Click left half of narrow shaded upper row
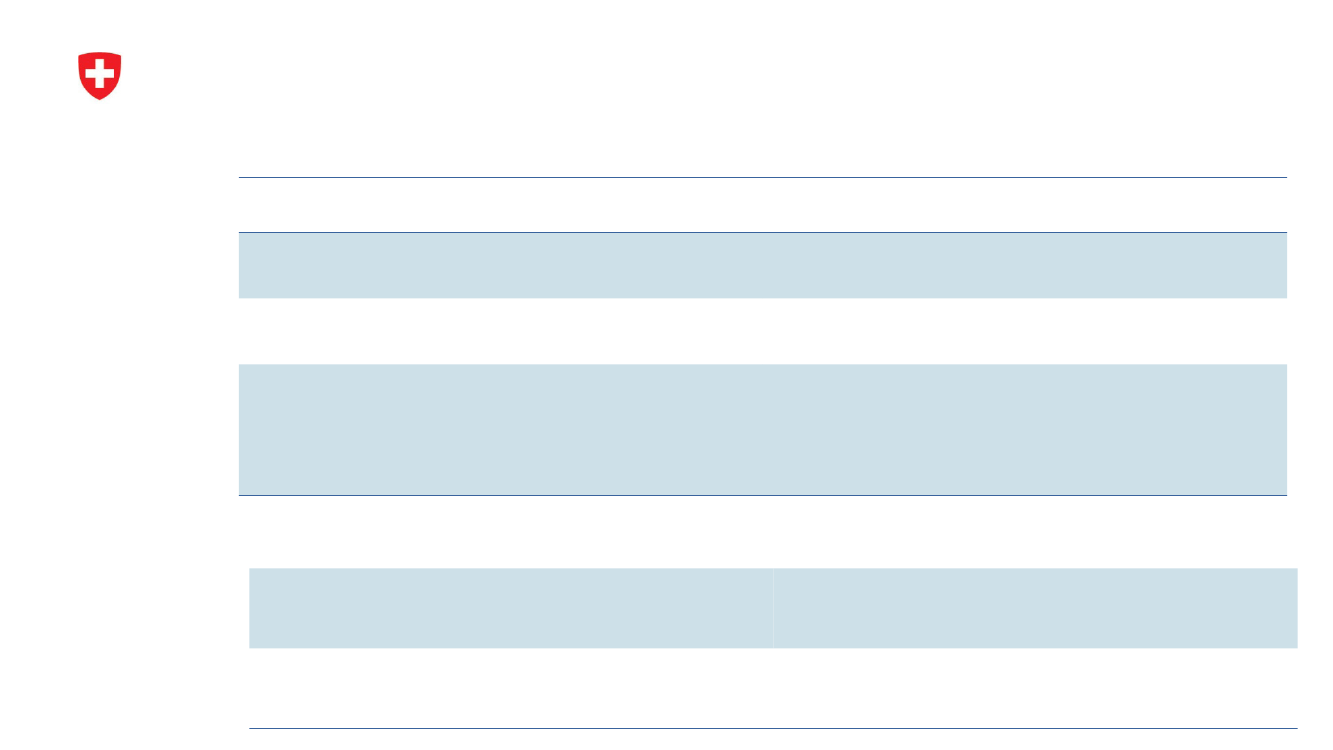The width and height of the screenshot is (1333, 750). pos(500,265)
